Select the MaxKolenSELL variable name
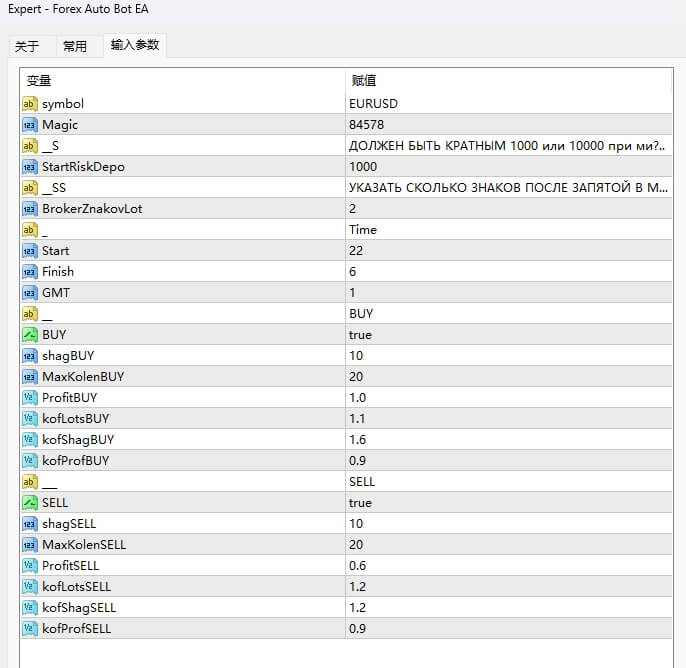The image size is (686, 668). pos(84,545)
